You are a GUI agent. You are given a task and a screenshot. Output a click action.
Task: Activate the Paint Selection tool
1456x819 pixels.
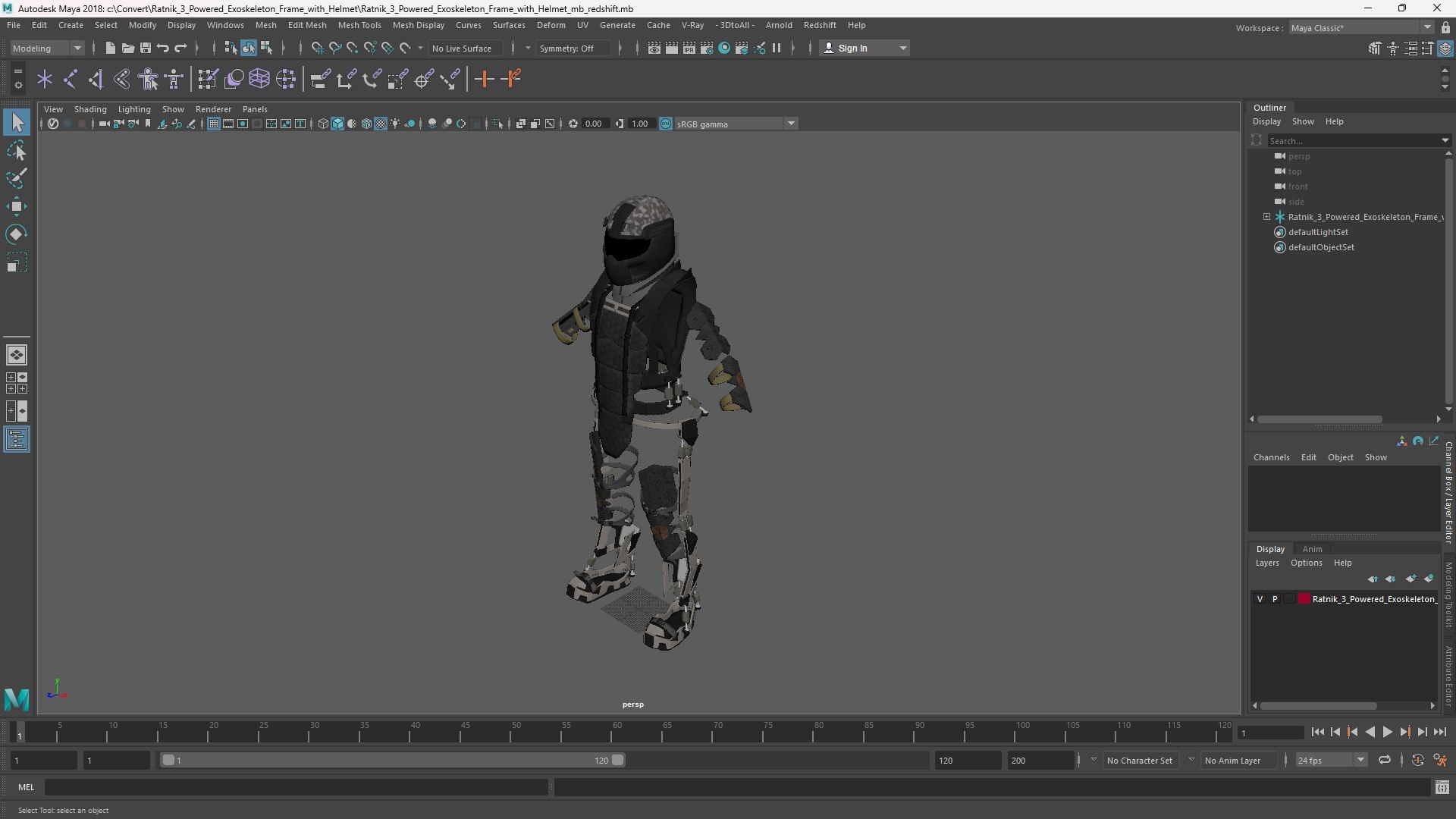17,178
